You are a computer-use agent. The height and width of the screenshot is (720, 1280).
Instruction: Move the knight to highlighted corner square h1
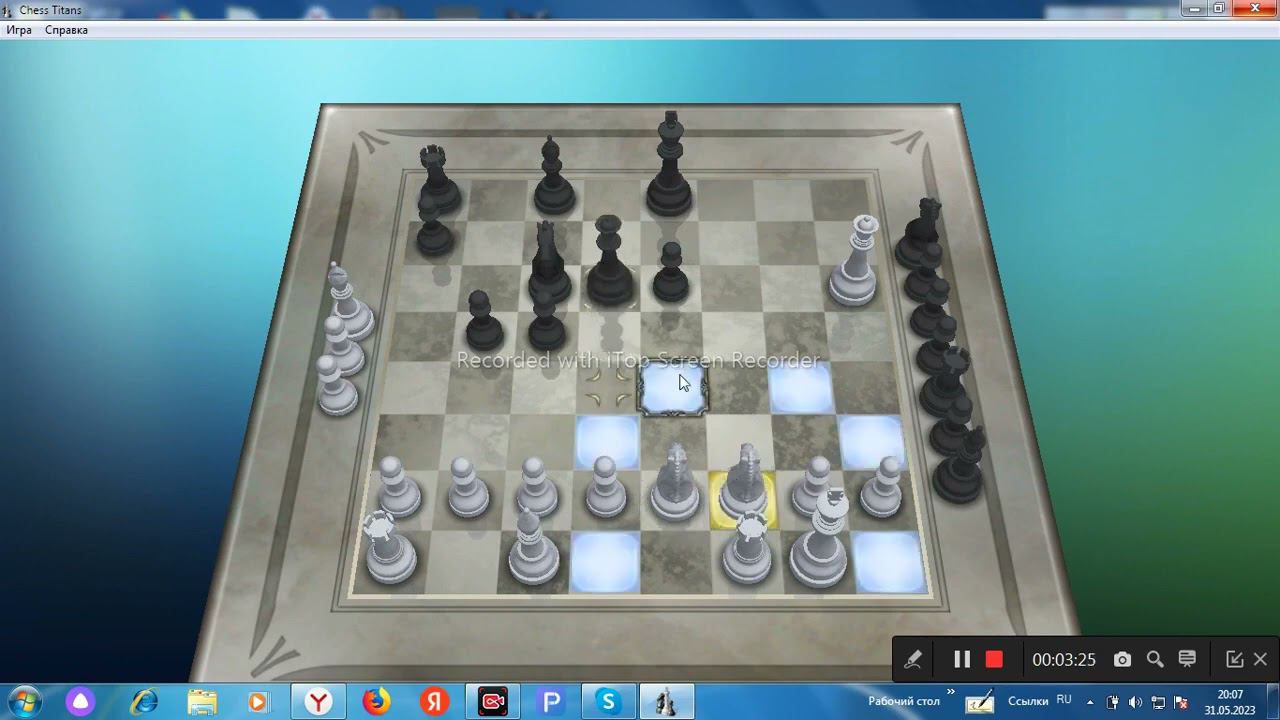click(888, 561)
